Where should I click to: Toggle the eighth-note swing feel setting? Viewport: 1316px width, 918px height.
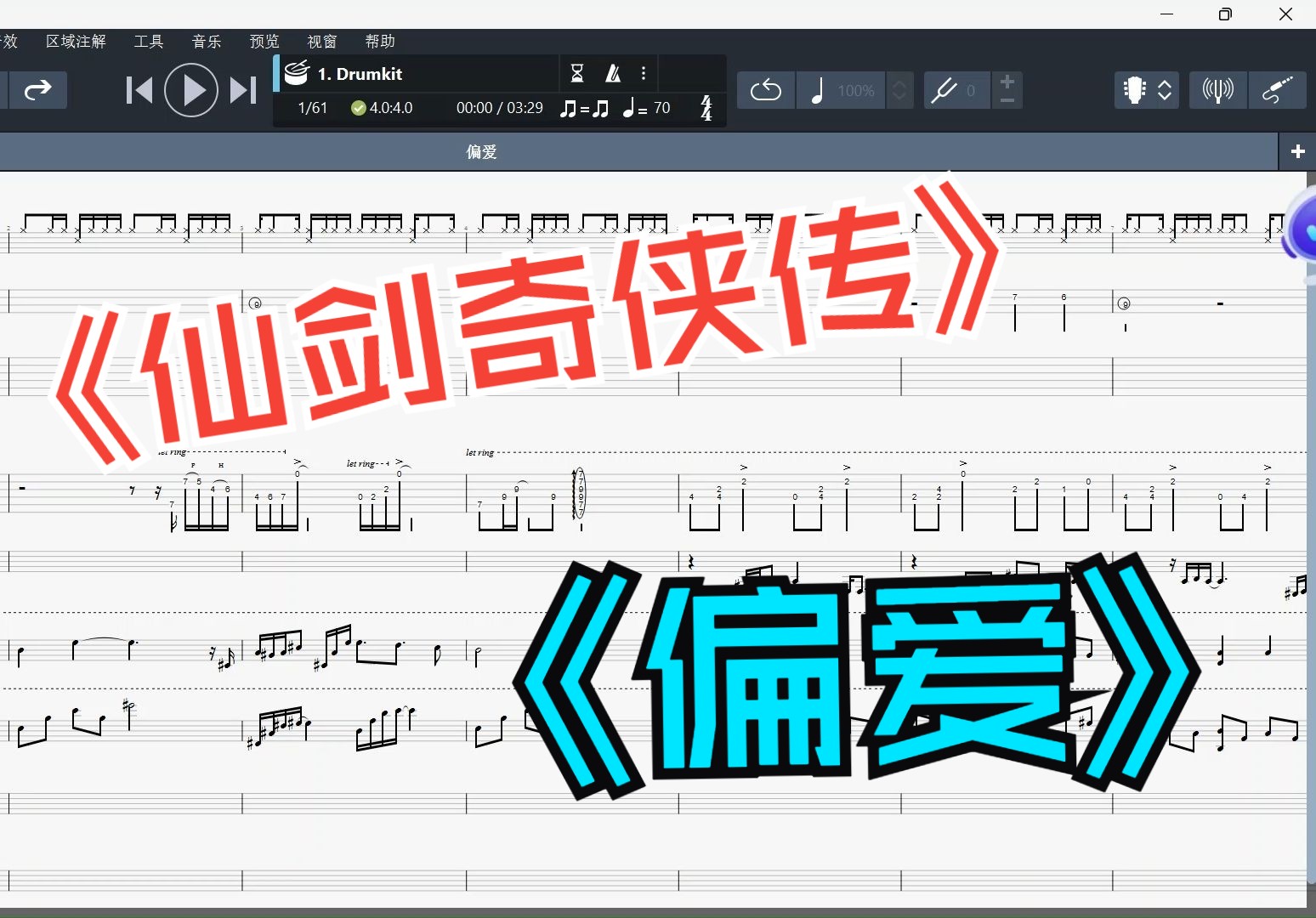585,108
